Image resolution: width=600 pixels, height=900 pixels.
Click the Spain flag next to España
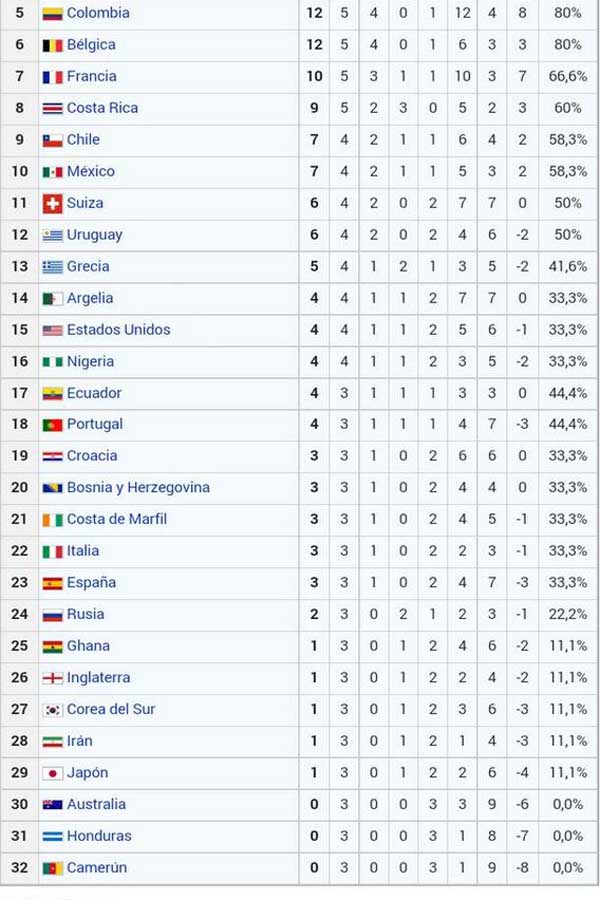pos(52,584)
